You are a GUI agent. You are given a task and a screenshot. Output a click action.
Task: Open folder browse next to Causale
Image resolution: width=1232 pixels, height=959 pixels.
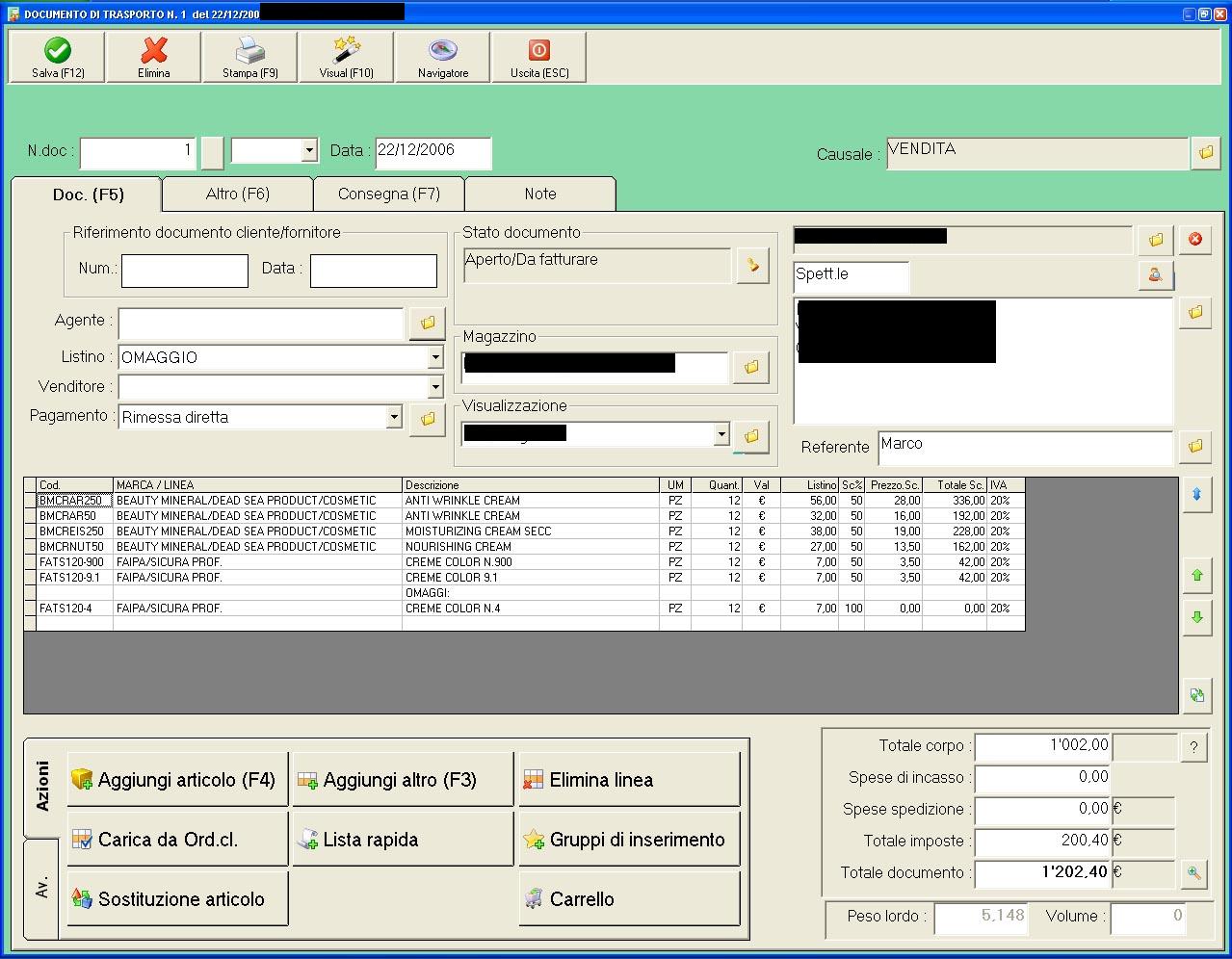pos(1205,153)
